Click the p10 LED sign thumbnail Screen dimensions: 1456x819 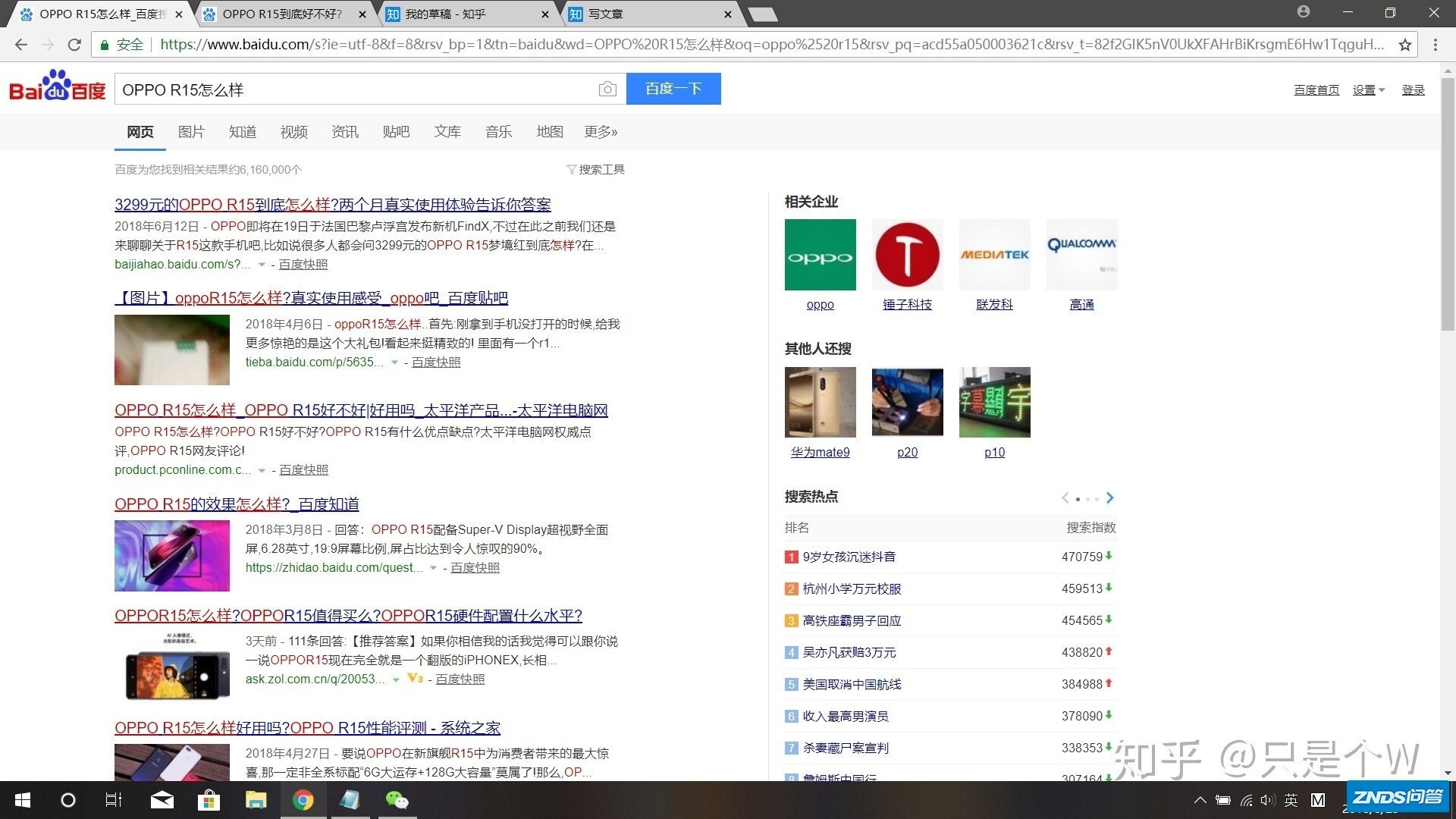994,402
